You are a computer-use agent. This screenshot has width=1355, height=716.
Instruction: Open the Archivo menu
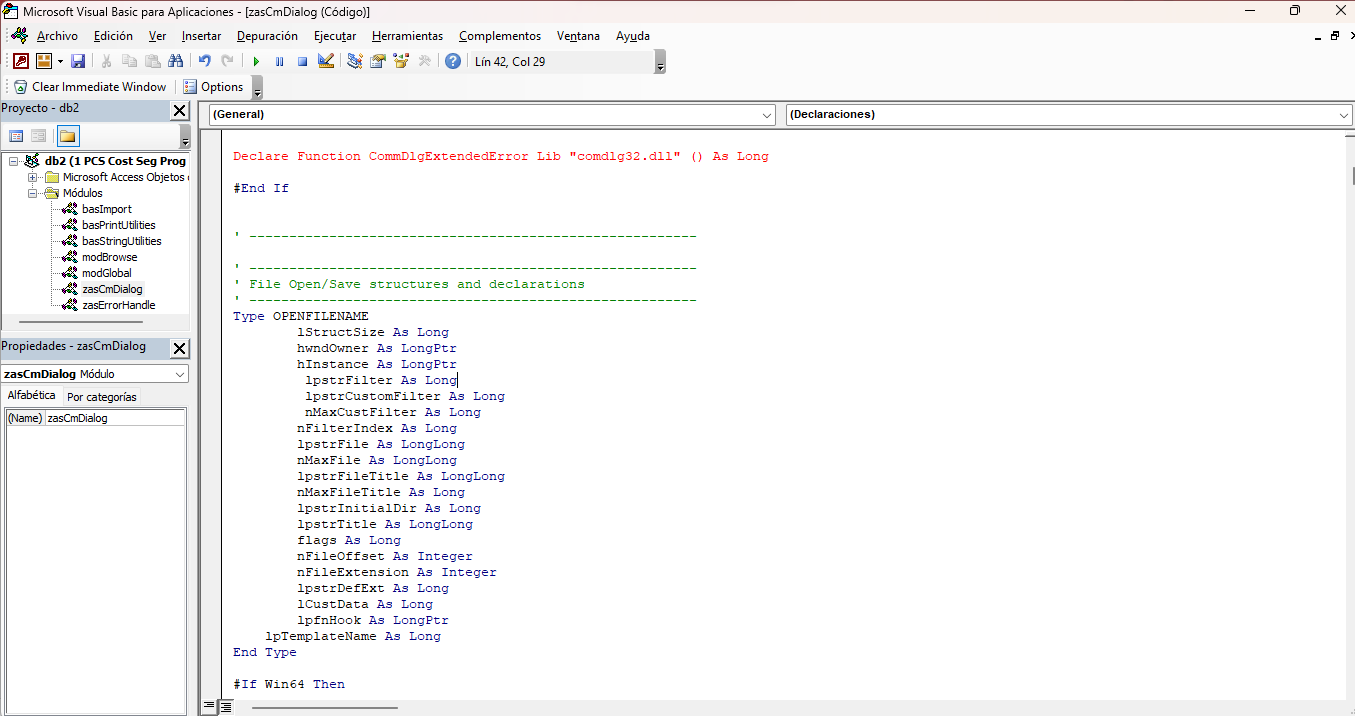pyautogui.click(x=57, y=36)
